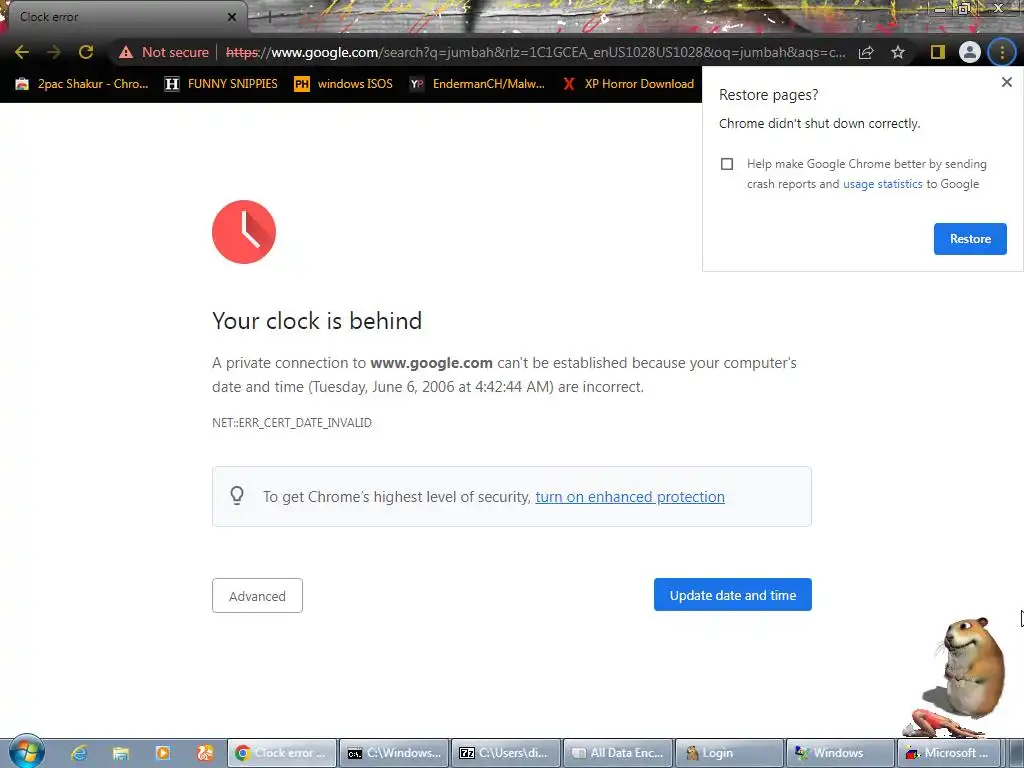Click the Advanced button

click(257, 596)
